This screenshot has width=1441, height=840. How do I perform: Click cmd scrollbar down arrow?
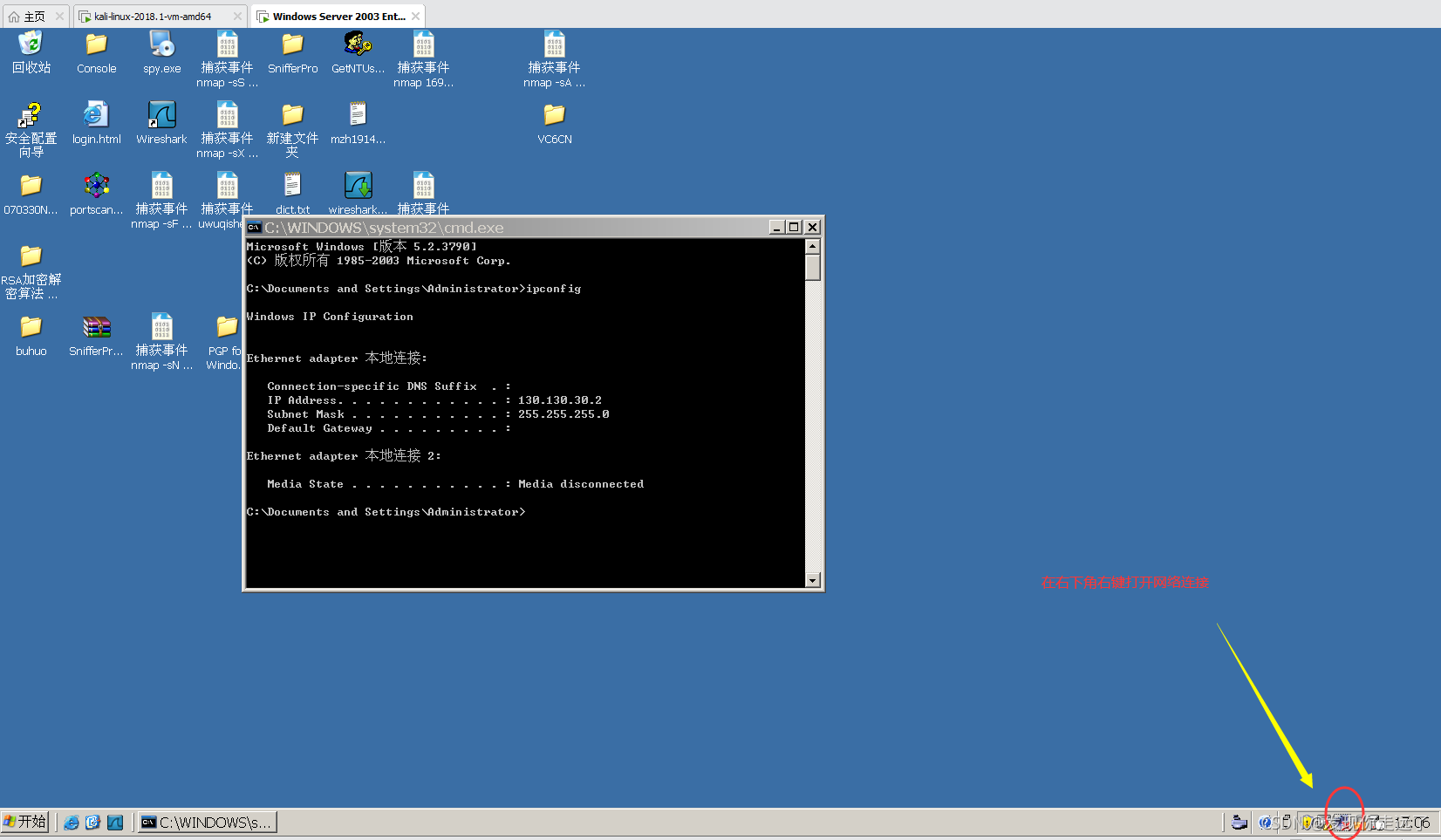[813, 580]
